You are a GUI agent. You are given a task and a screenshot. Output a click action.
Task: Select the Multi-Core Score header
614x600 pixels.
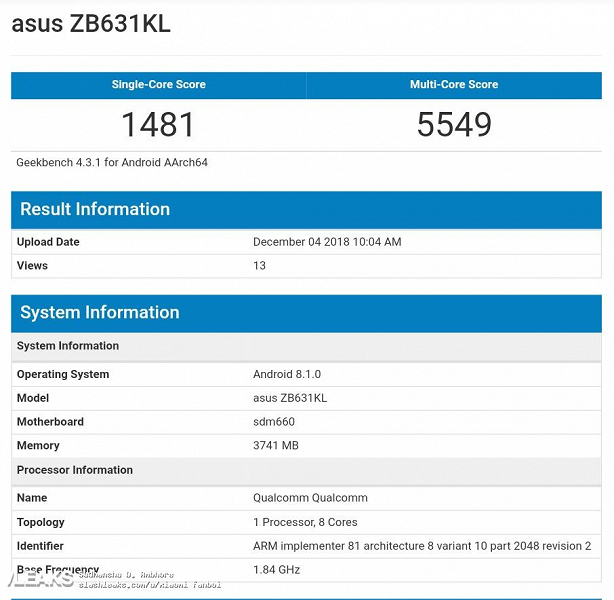tap(454, 85)
